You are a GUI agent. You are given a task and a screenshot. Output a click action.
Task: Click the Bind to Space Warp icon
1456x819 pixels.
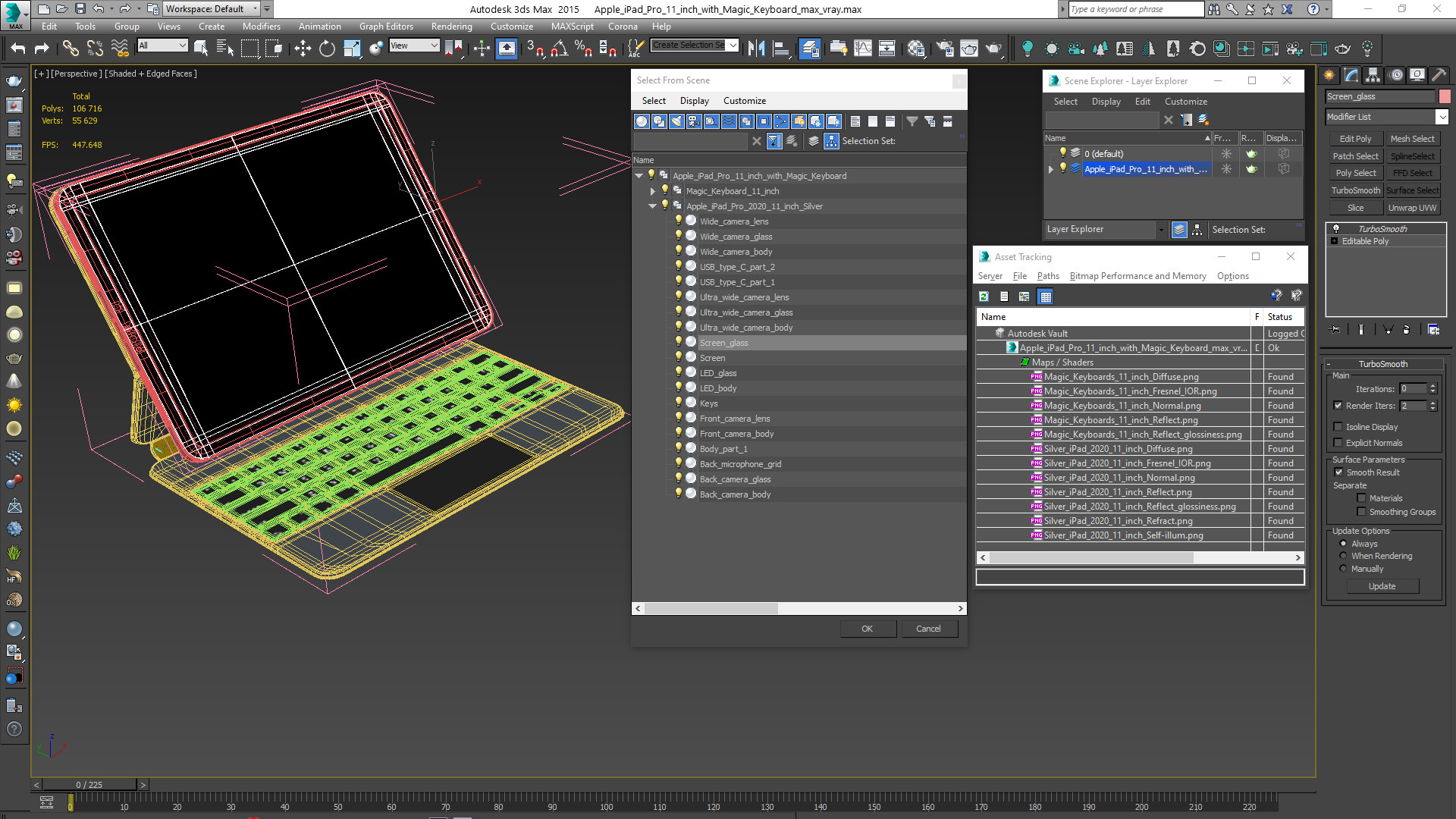120,49
